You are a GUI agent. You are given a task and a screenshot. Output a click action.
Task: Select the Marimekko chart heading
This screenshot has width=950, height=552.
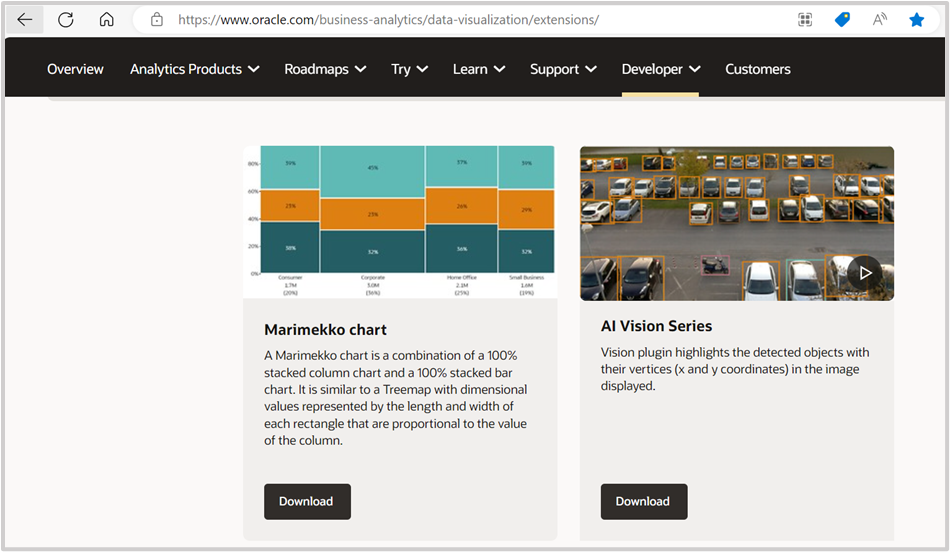point(325,330)
